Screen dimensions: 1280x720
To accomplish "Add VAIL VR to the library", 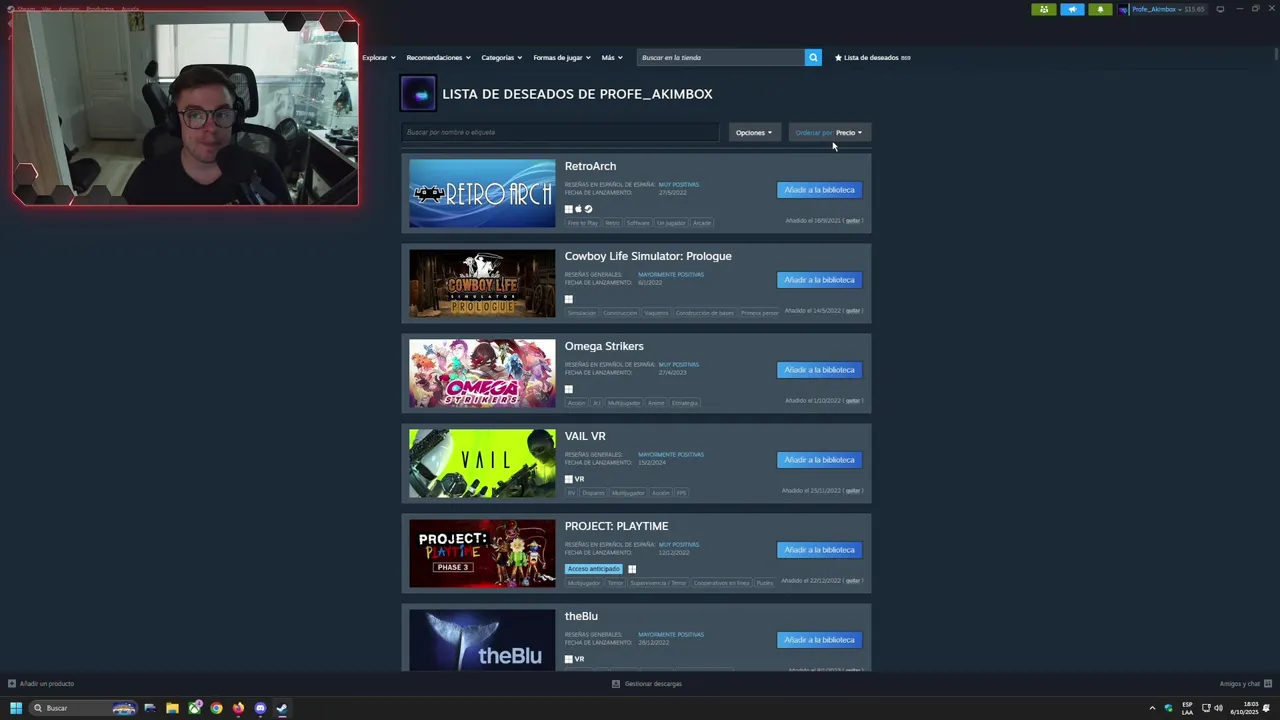I will (819, 460).
